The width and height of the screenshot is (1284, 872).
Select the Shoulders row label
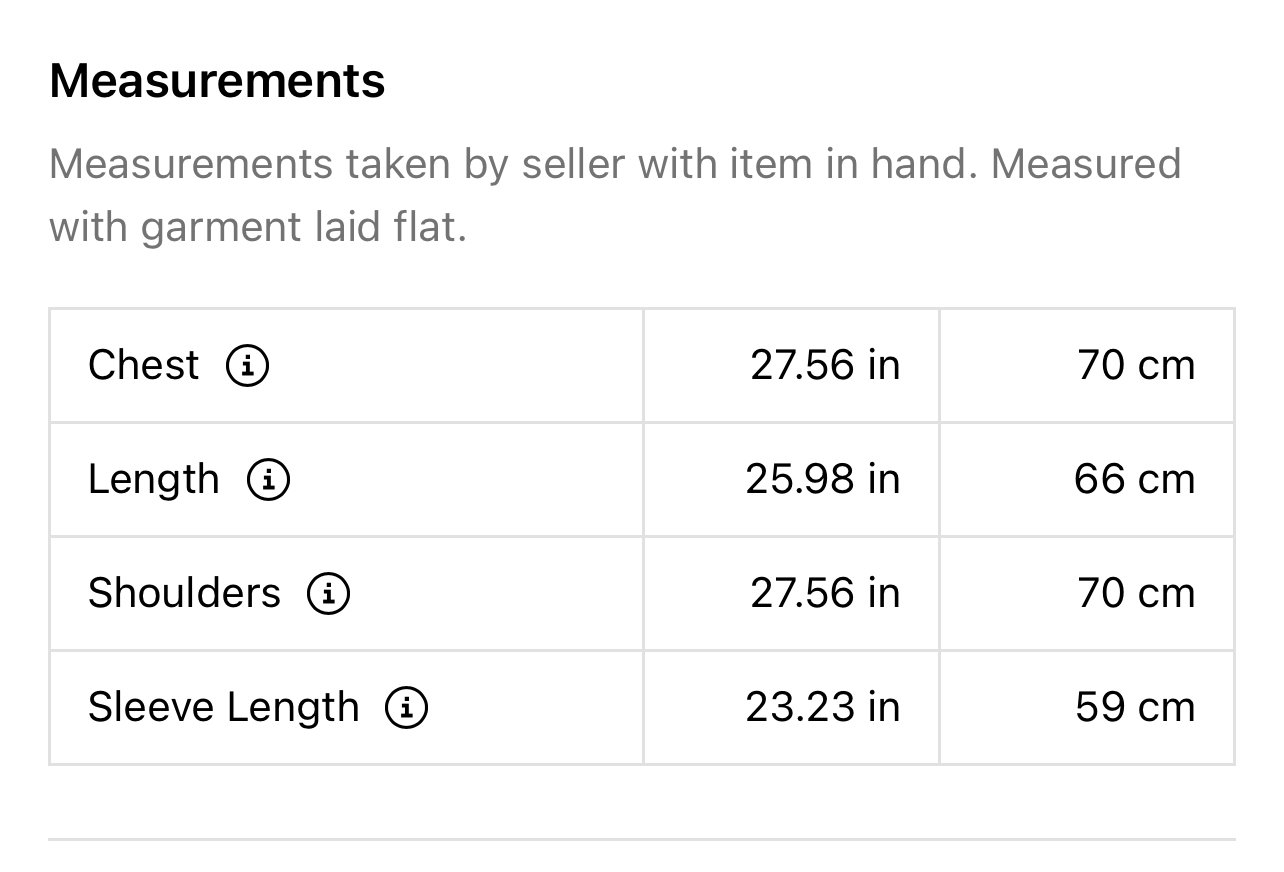[185, 594]
